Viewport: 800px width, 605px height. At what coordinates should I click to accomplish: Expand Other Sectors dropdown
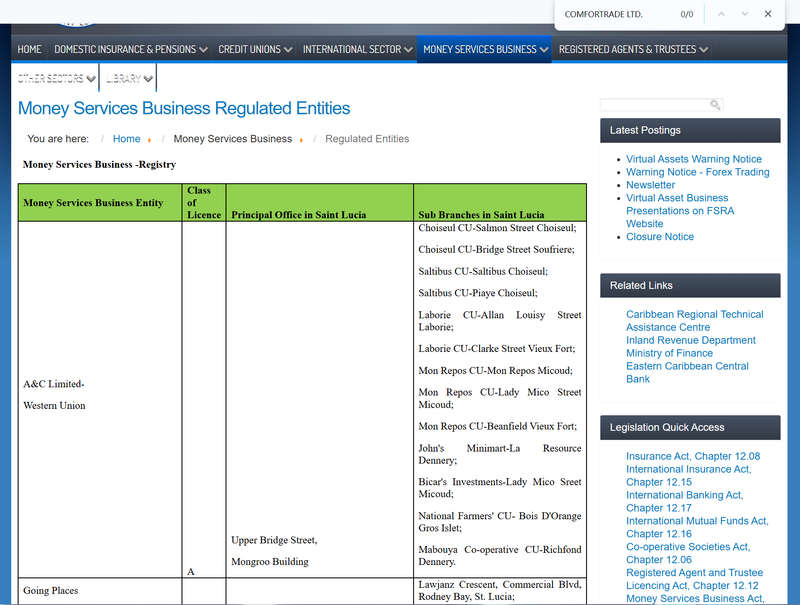click(x=56, y=79)
